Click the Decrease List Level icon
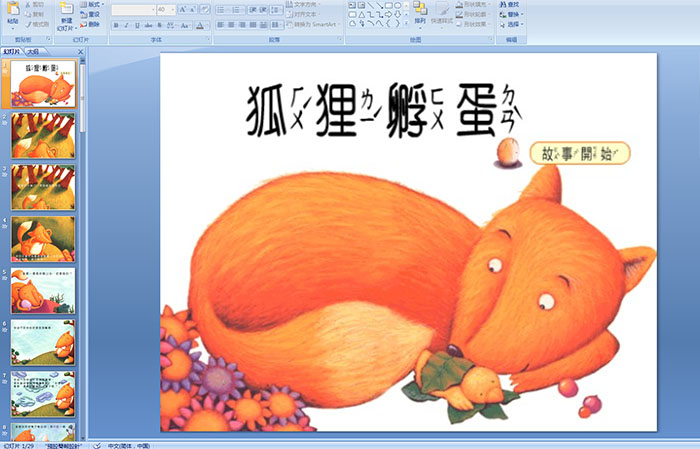The width and height of the screenshot is (700, 449). [x=253, y=10]
